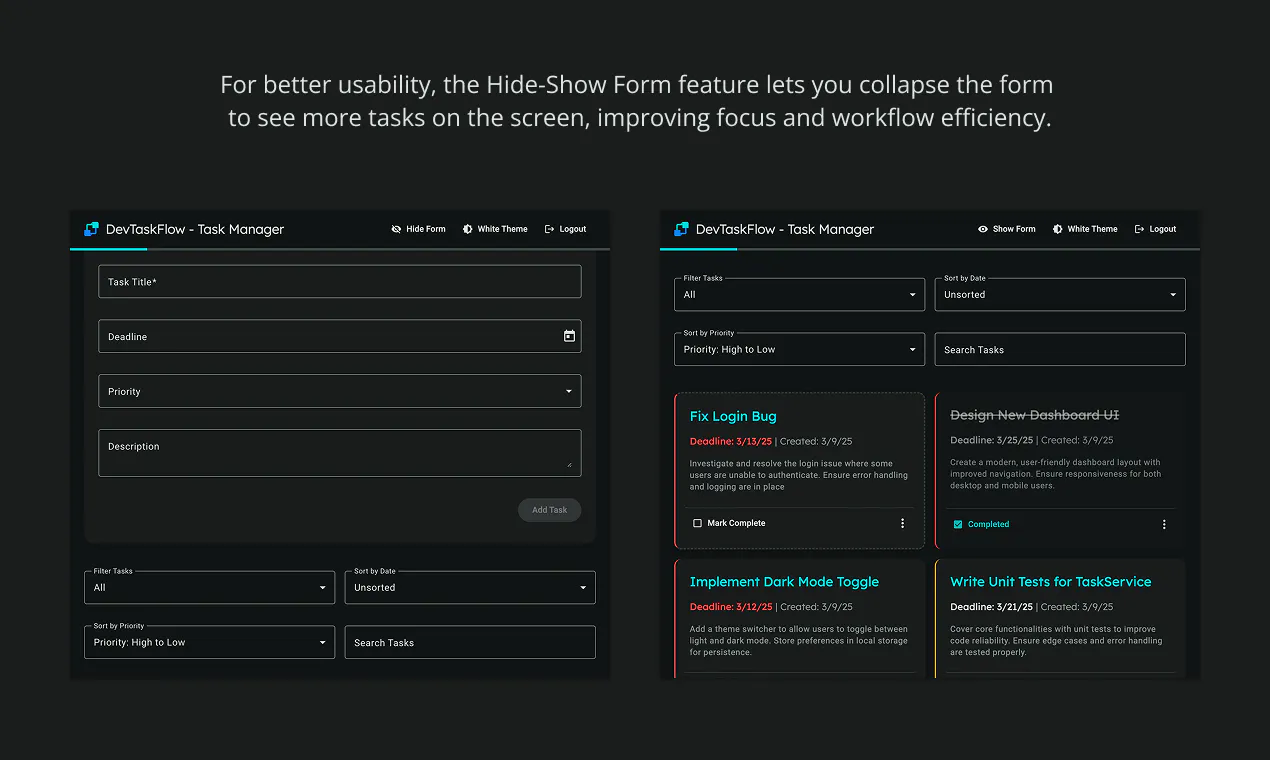Click White Theme contrast icon in right window

tap(1058, 229)
